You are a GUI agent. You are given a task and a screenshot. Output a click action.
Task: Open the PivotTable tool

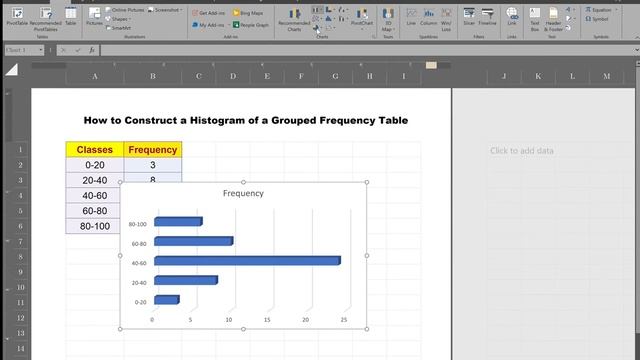click(x=17, y=17)
